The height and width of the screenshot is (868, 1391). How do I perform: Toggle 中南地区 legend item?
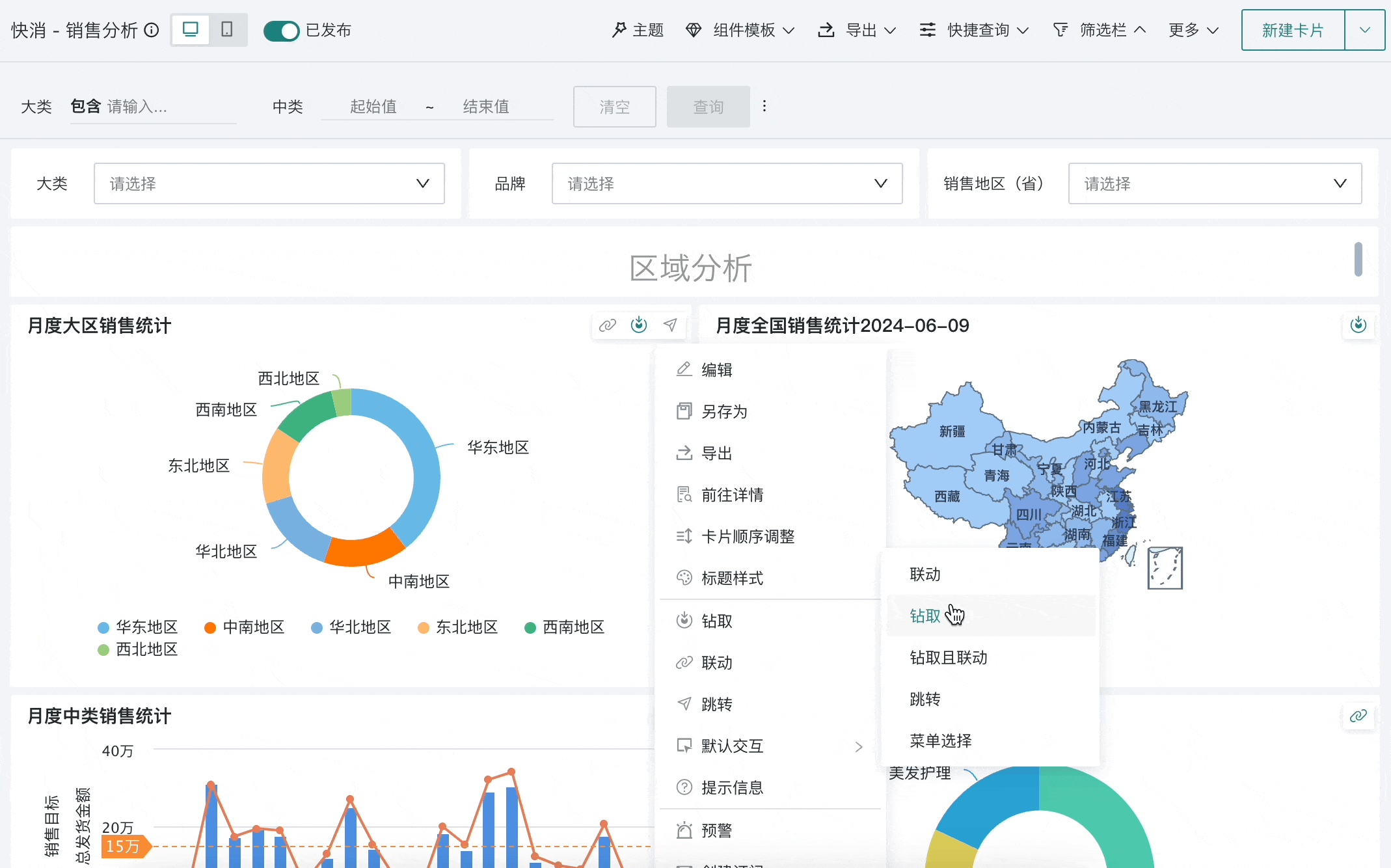point(244,627)
